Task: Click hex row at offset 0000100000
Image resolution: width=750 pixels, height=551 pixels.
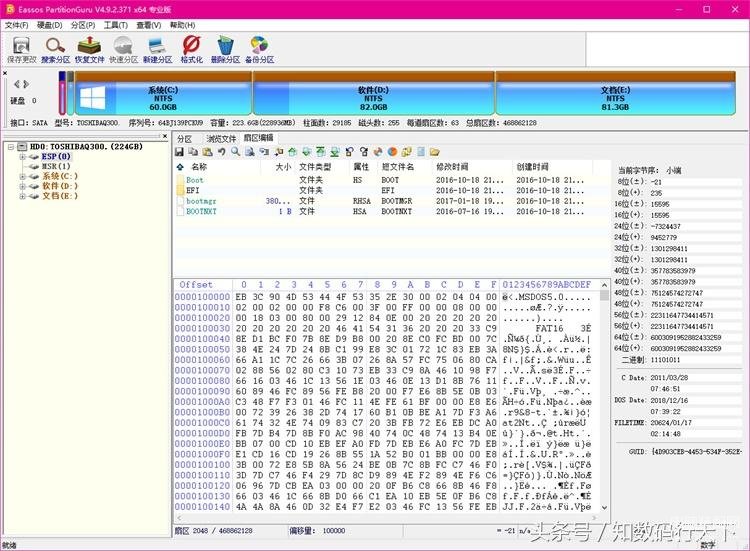Action: [x=383, y=297]
